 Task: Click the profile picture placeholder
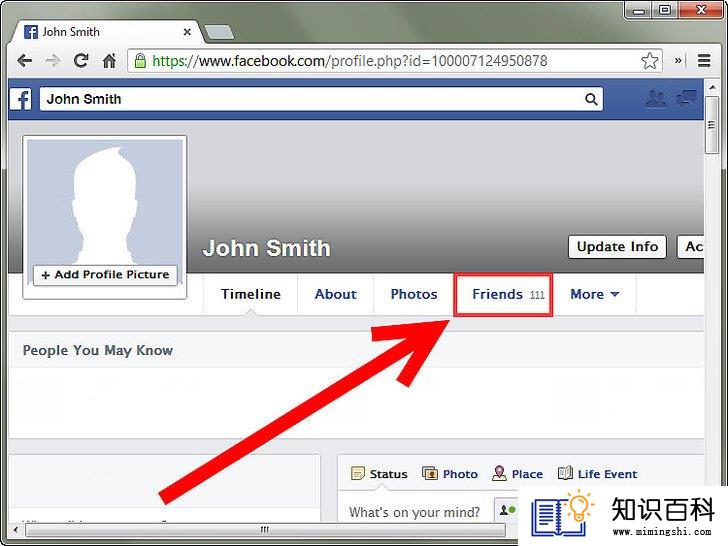[x=105, y=202]
